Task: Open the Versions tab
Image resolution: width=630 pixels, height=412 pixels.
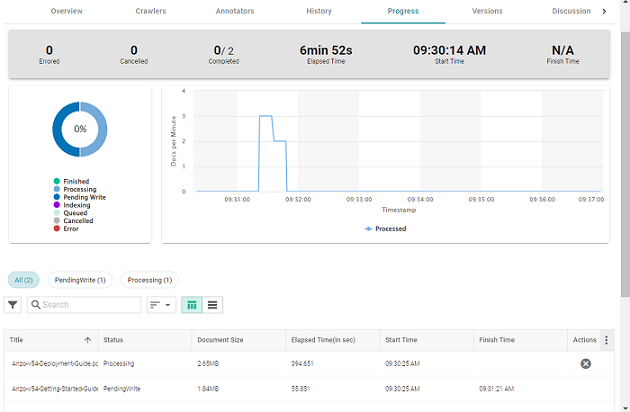Action: coord(487,11)
